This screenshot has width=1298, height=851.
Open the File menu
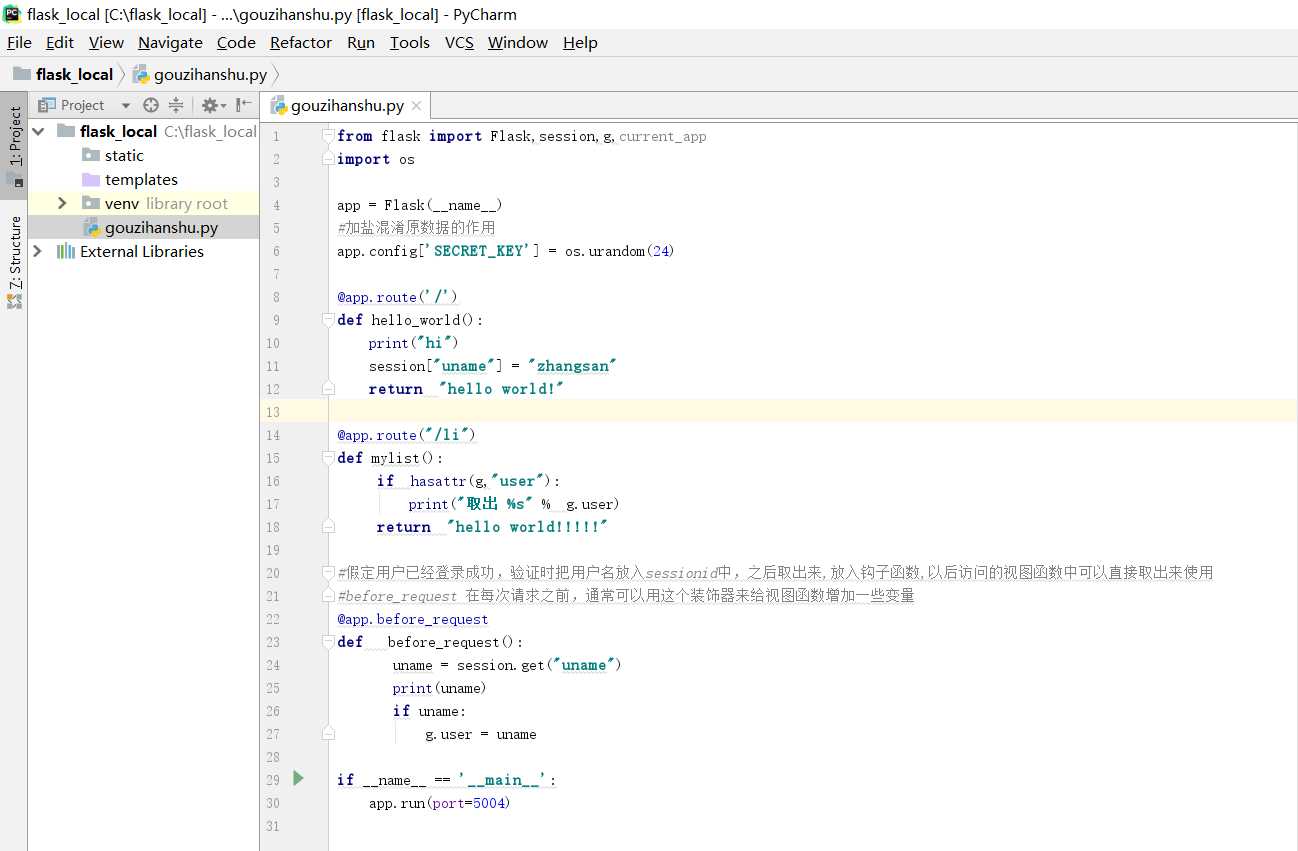19,42
